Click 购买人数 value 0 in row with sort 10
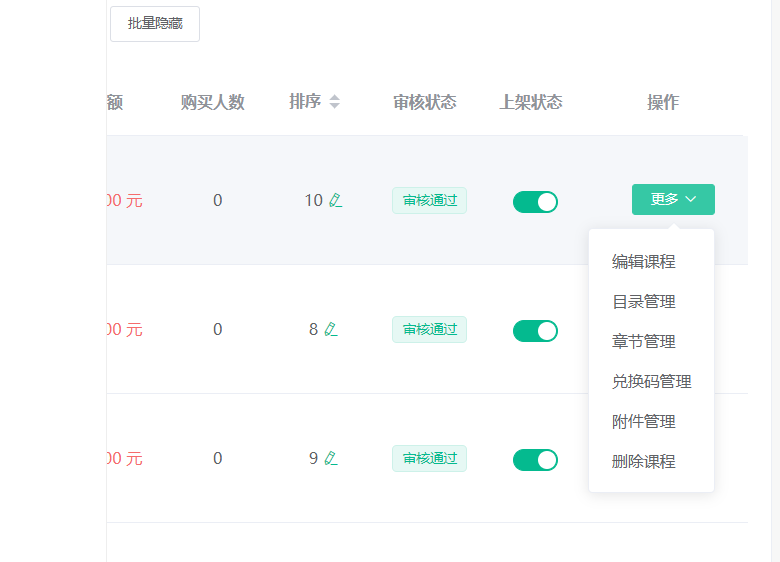The height and width of the screenshot is (562, 780). click(x=217, y=200)
